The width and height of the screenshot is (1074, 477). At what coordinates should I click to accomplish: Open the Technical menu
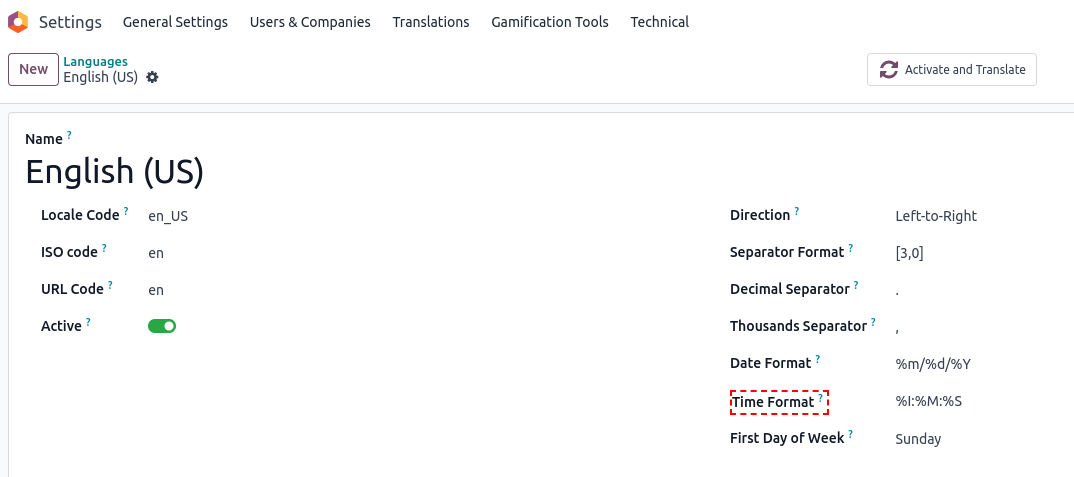[x=660, y=22]
